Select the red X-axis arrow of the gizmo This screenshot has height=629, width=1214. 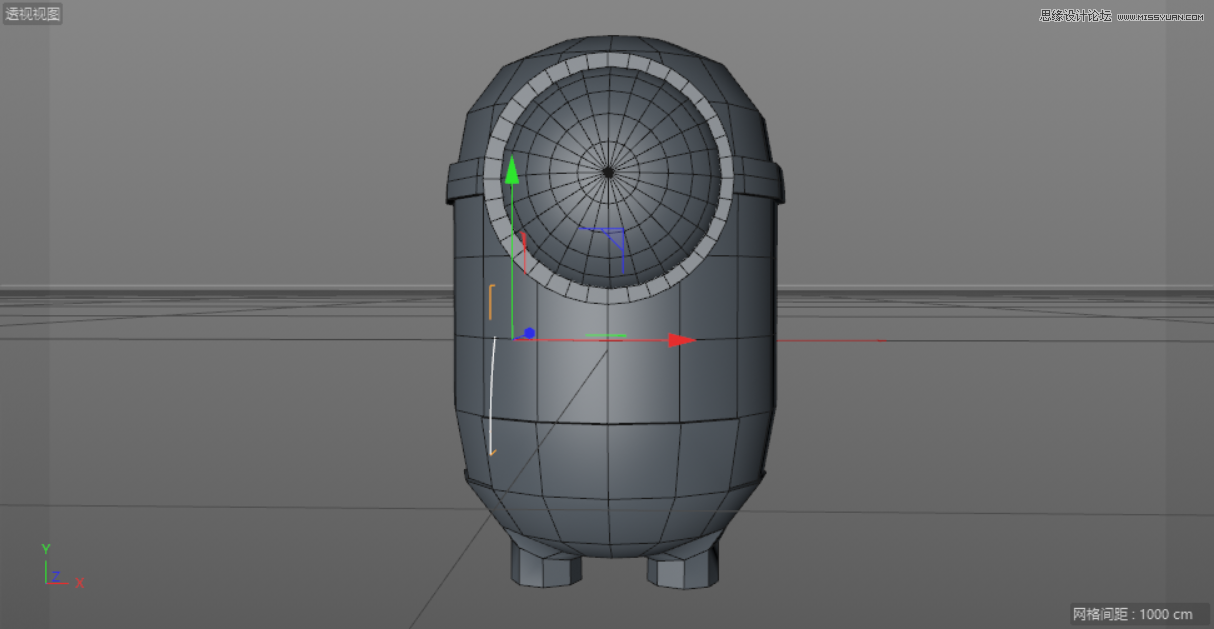point(680,338)
